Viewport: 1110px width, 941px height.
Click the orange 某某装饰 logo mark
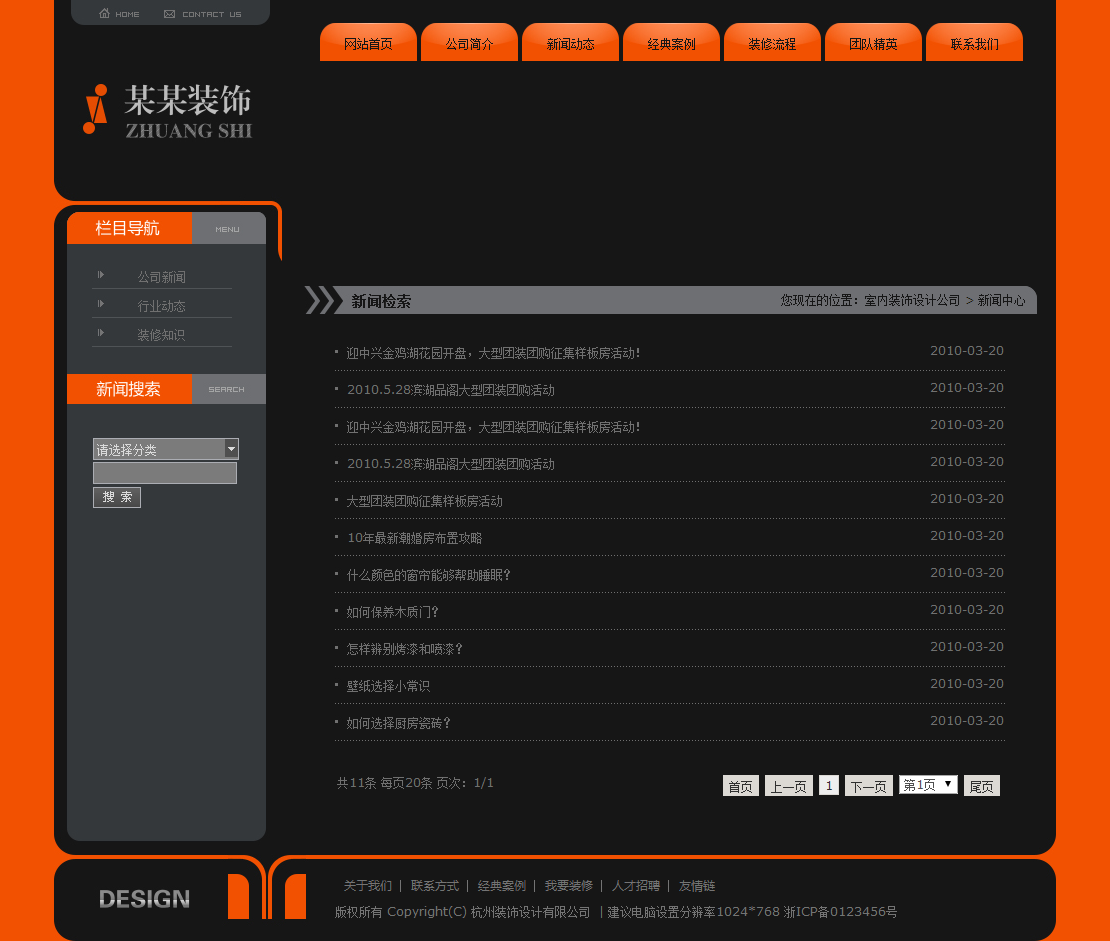point(94,108)
